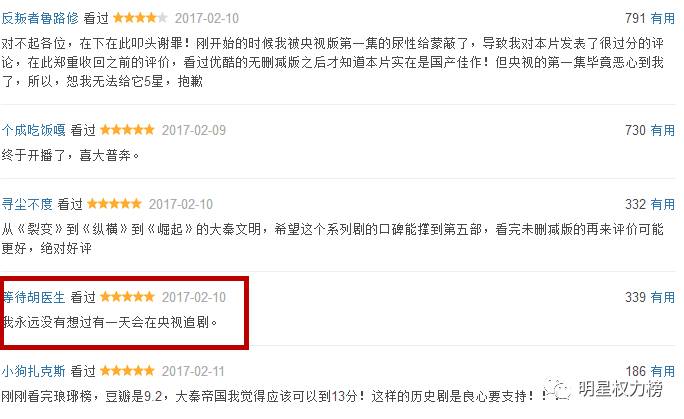
Task: Open user profile 寻尘不度
Action: pos(27,204)
